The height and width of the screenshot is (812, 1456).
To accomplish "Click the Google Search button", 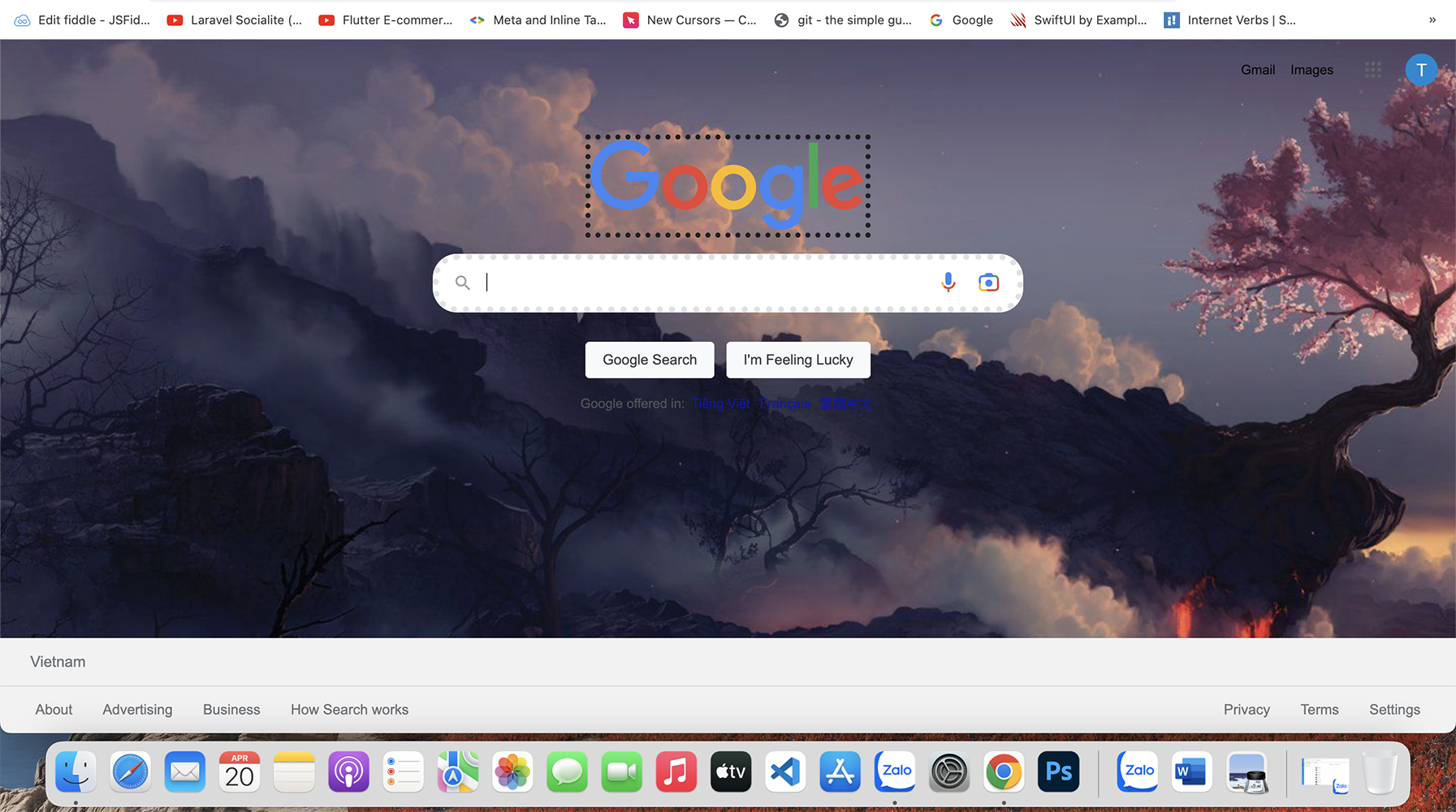I will [x=650, y=360].
